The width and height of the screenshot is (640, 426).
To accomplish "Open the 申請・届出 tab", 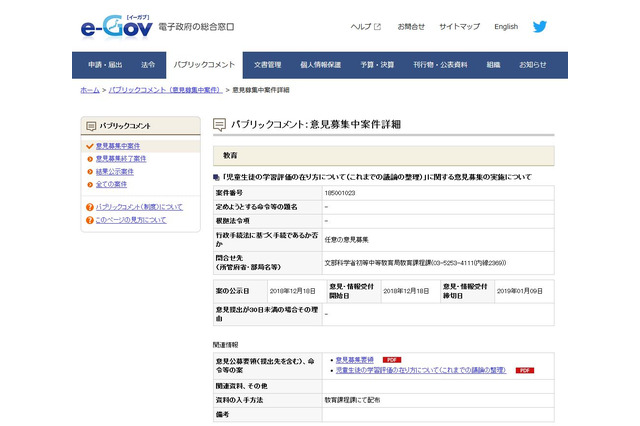I will 105,64.
